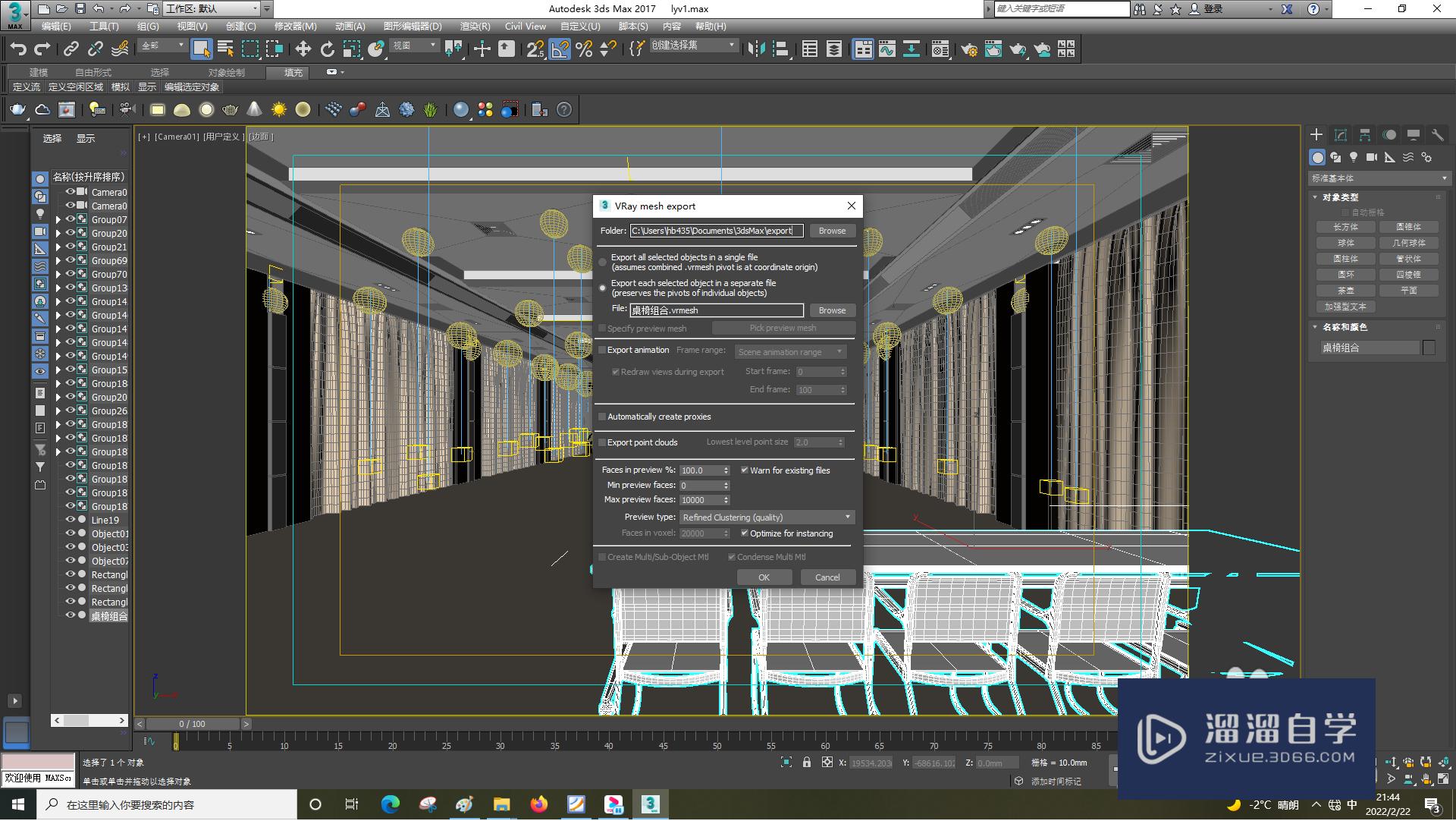Screen dimensions: 1456x821
Task: Switch to the 对象绘制 ribbon tab
Action: pos(226,72)
